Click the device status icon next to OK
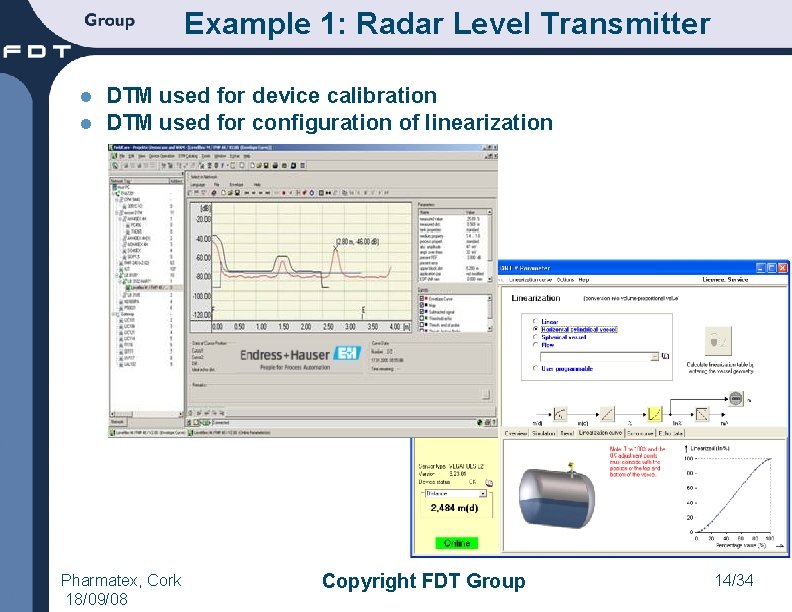This screenshot has width=792, height=612. (x=488, y=482)
